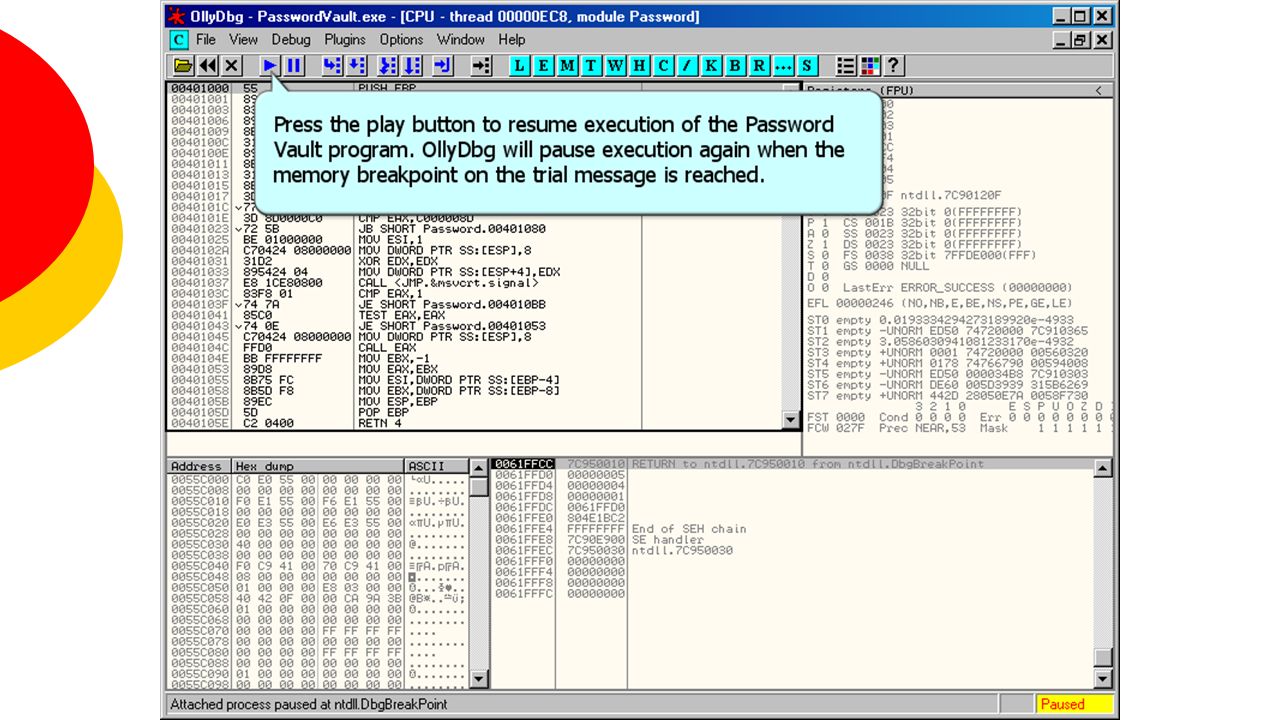Click stack pane scroll up arrow
1280x720 pixels.
(1103, 468)
